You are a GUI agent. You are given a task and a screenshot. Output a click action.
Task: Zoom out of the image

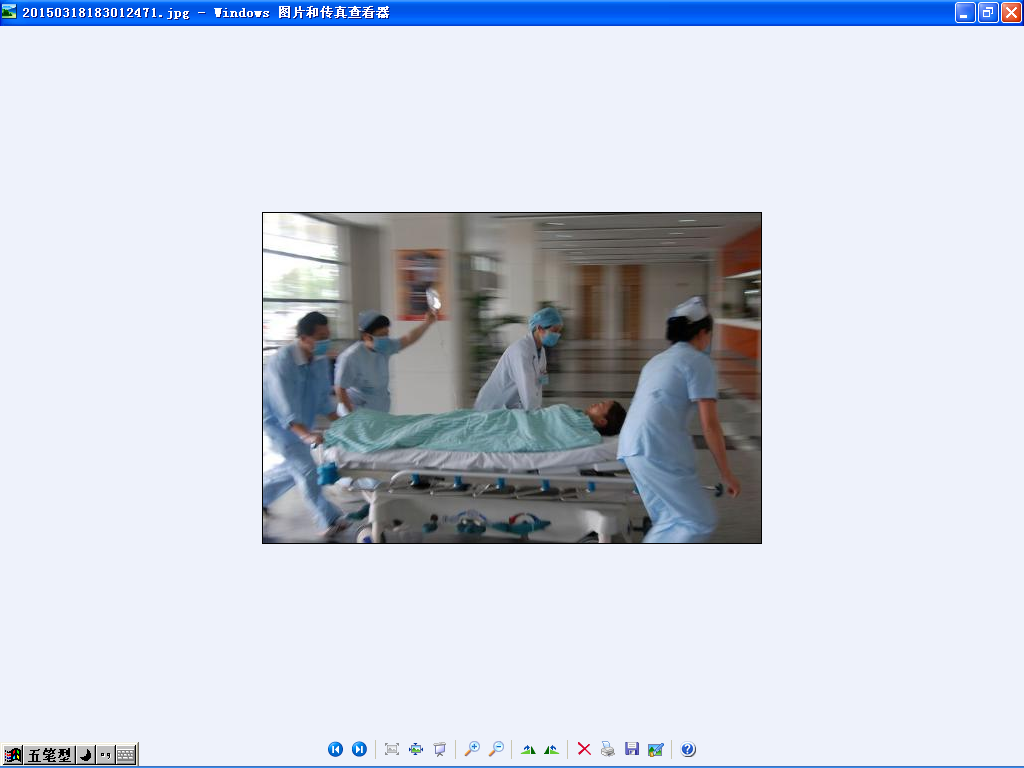click(x=496, y=749)
